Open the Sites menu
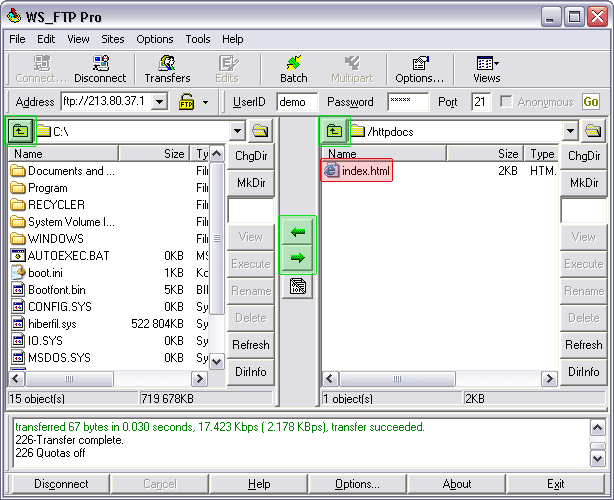 point(113,39)
